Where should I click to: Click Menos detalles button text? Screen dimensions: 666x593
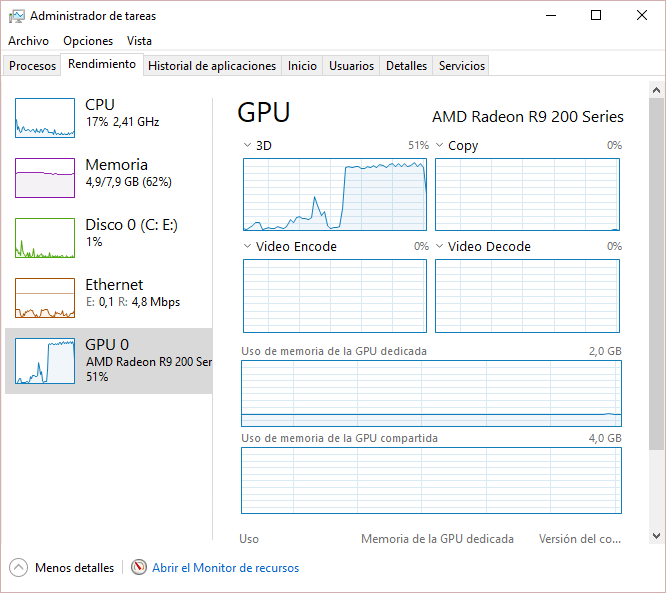[74, 568]
